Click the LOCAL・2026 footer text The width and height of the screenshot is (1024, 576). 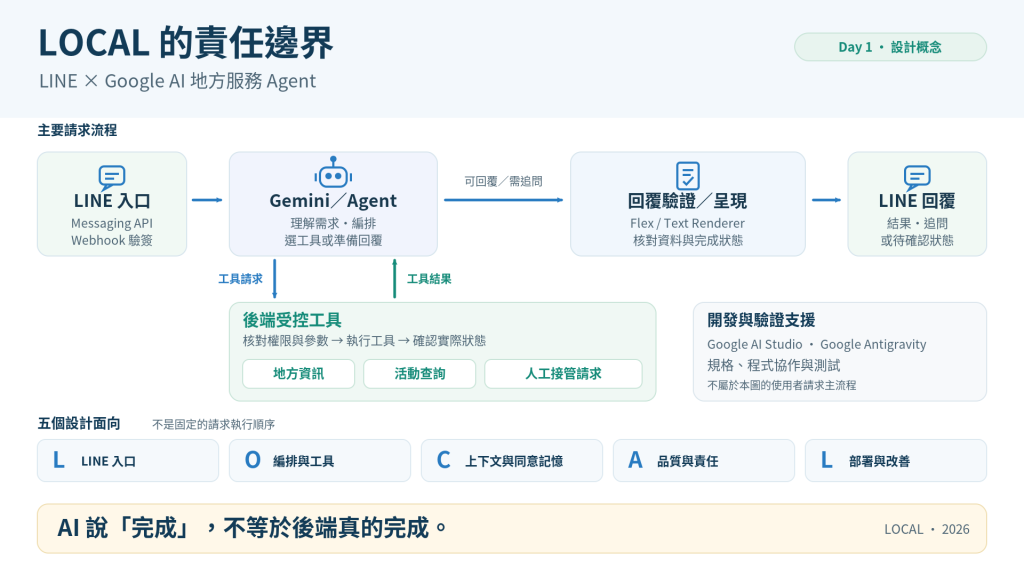tap(927, 529)
